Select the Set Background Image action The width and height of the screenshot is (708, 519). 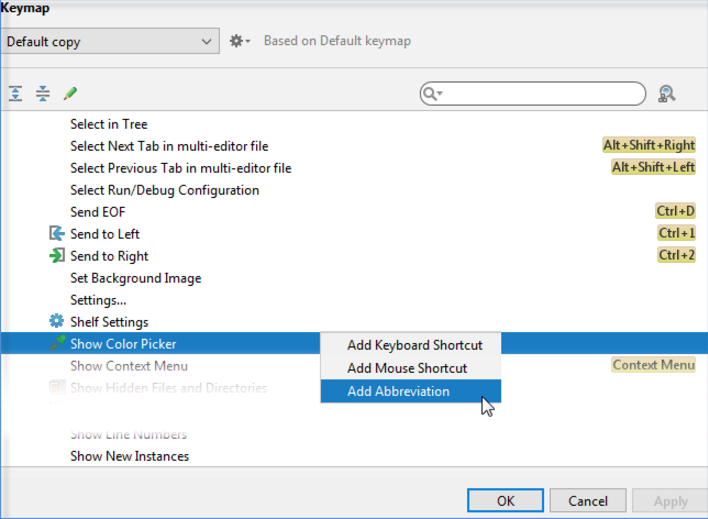click(x=135, y=278)
